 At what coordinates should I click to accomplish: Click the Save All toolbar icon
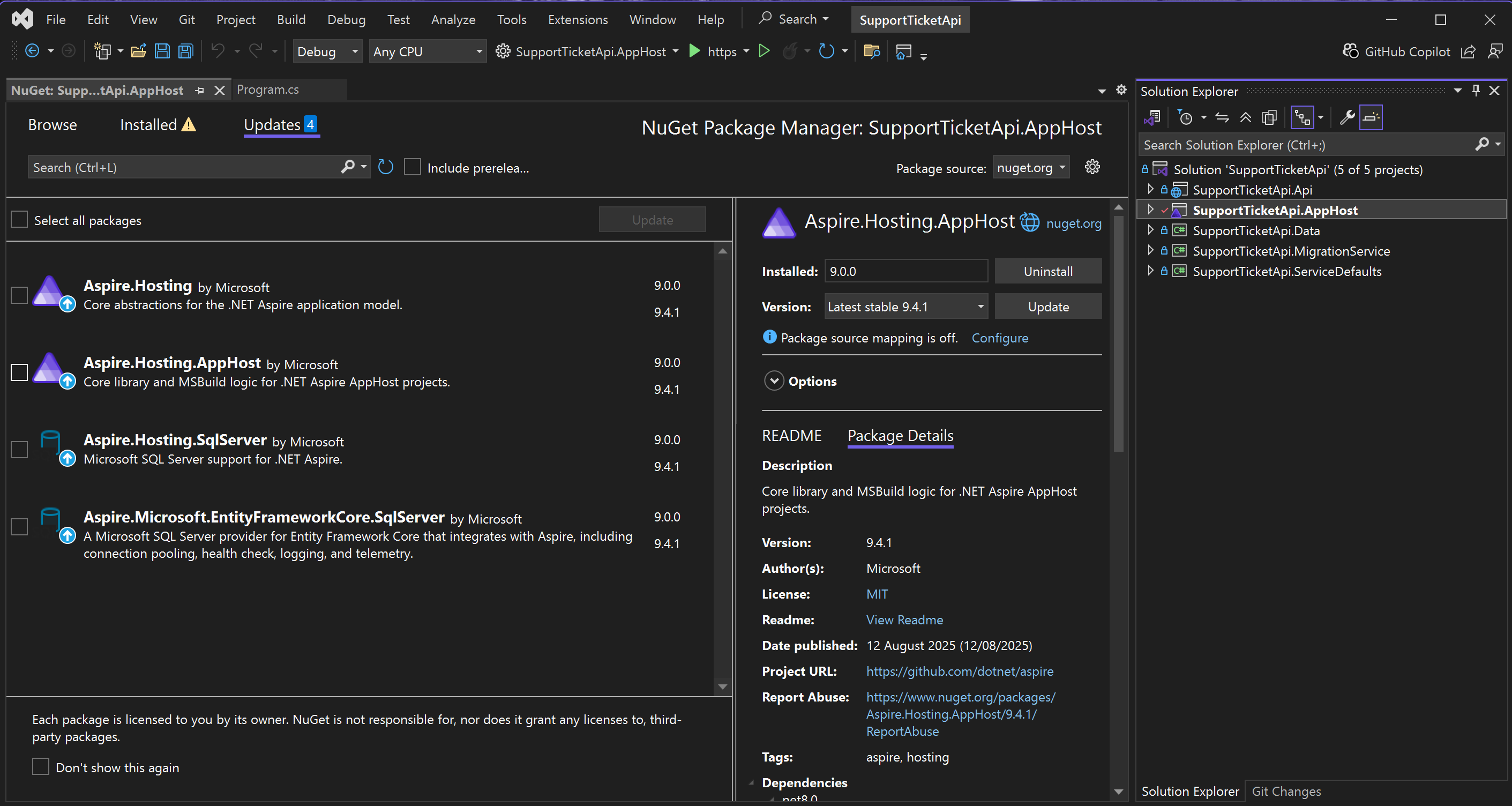(x=185, y=51)
